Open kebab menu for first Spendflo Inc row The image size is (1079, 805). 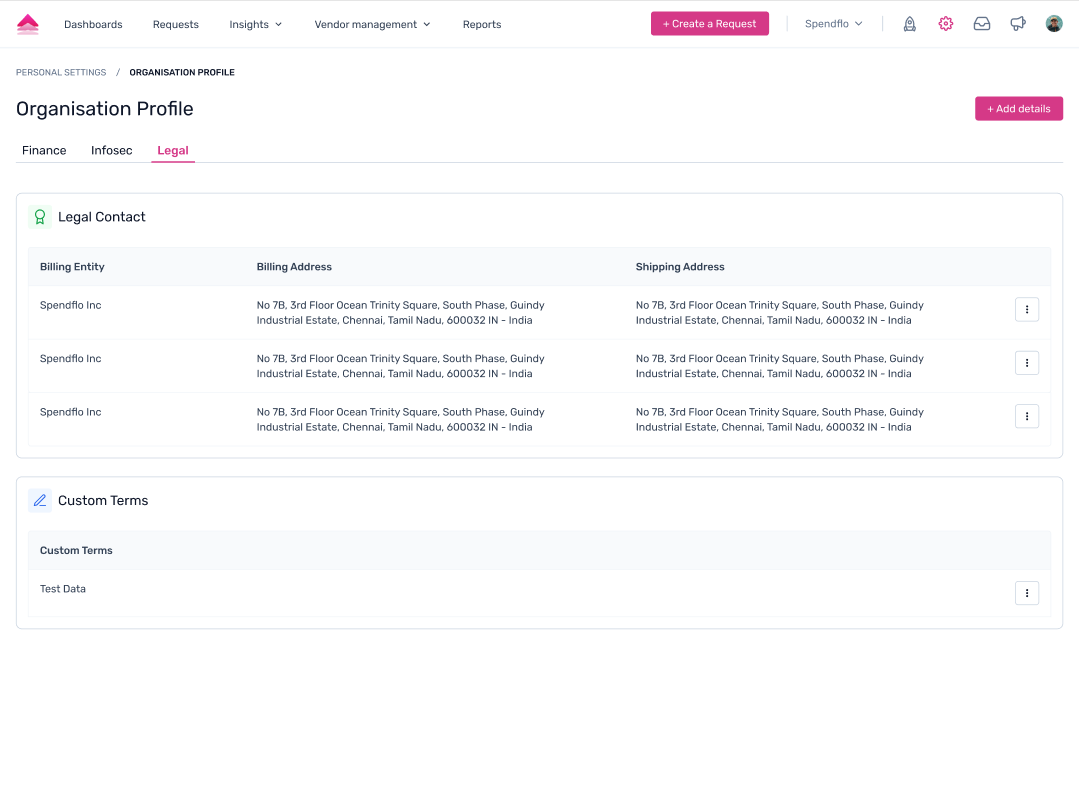(1027, 310)
